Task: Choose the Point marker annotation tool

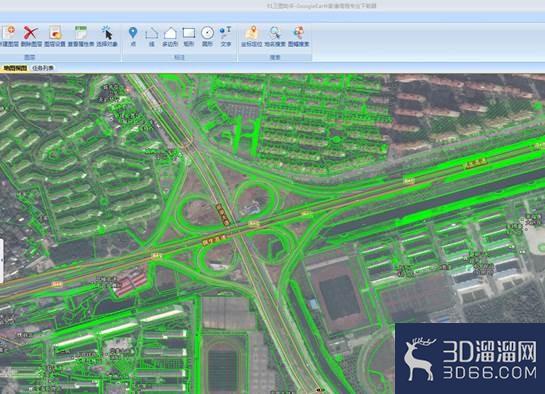Action: tap(133, 36)
